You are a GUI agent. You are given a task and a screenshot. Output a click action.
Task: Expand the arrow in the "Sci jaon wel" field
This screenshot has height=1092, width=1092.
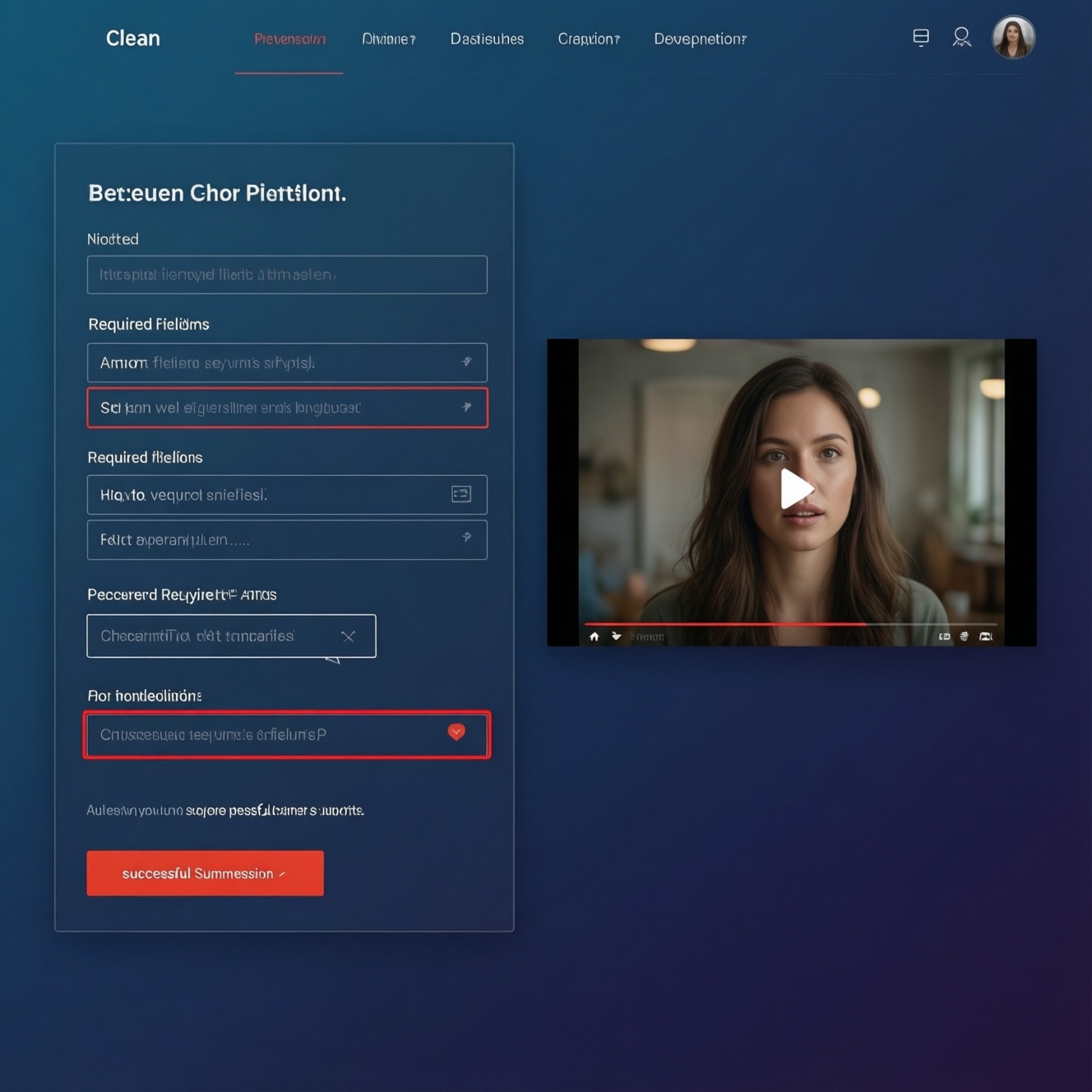(466, 407)
